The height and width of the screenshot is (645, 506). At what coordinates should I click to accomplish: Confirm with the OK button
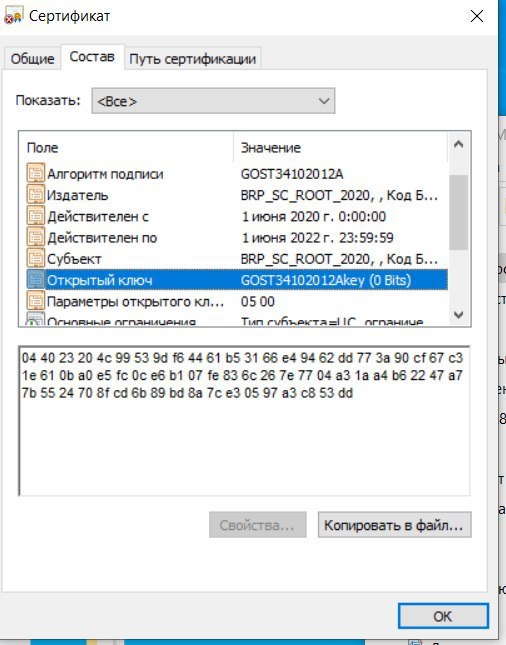tap(443, 616)
